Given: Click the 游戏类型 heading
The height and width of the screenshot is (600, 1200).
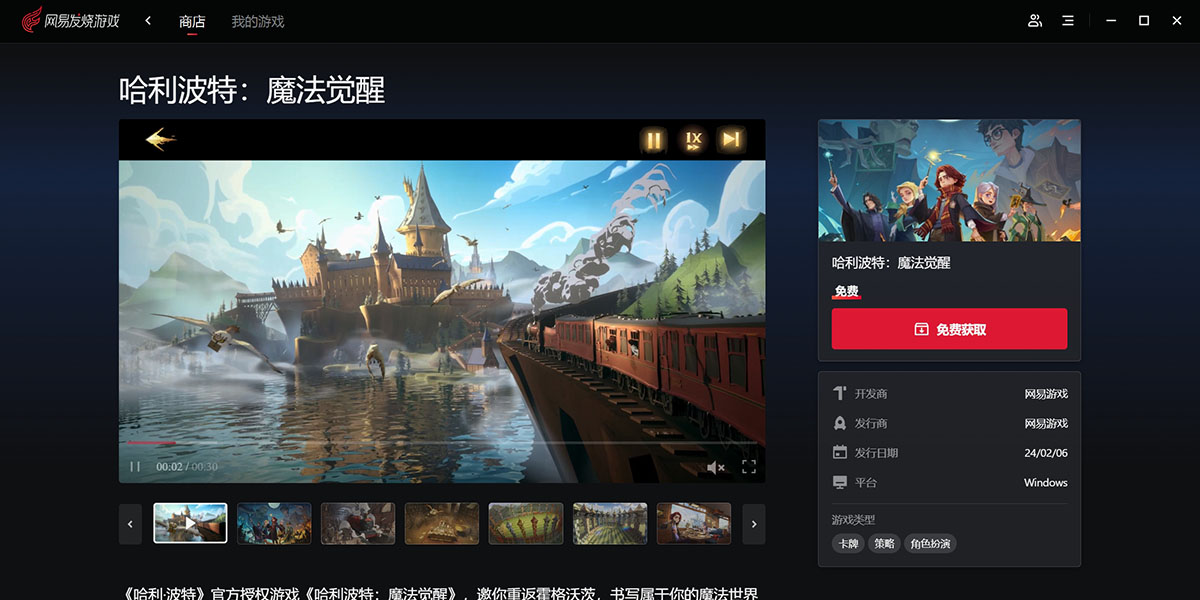Looking at the screenshot, I should click(x=853, y=520).
